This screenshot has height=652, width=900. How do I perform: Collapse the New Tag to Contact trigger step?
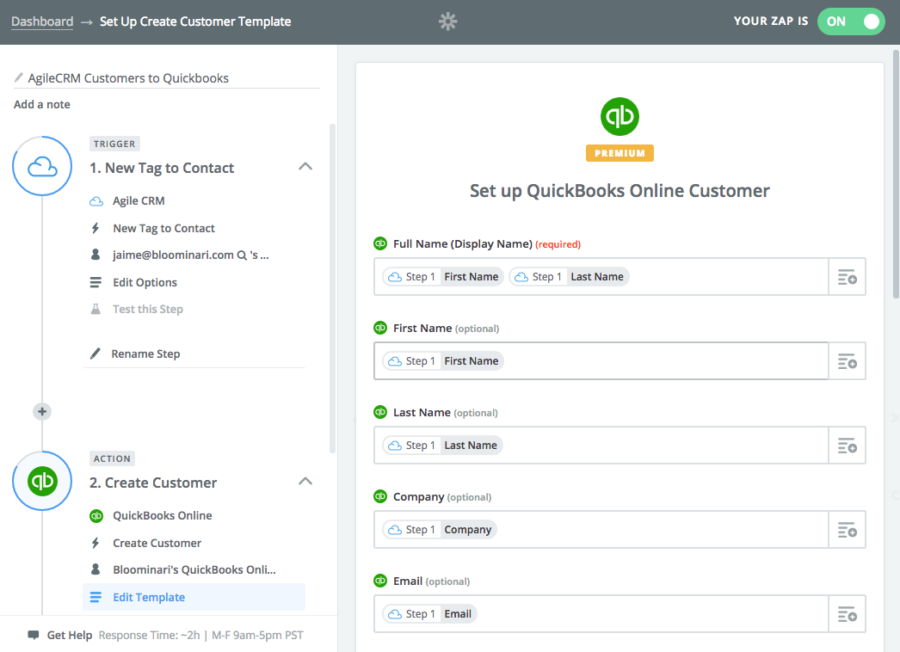tap(305, 167)
